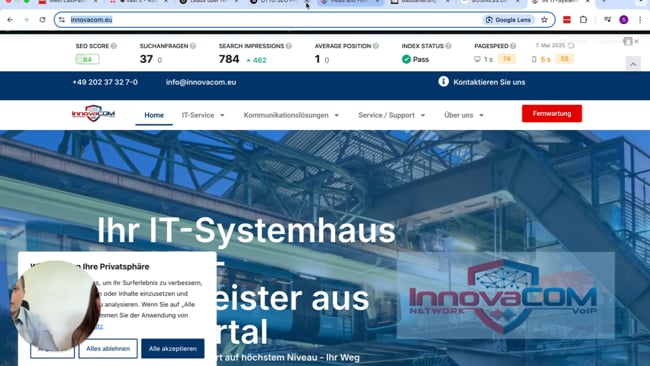This screenshot has height=366, width=650.
Task: Switch to the highlighted blue browser tab
Action: tap(350, 2)
